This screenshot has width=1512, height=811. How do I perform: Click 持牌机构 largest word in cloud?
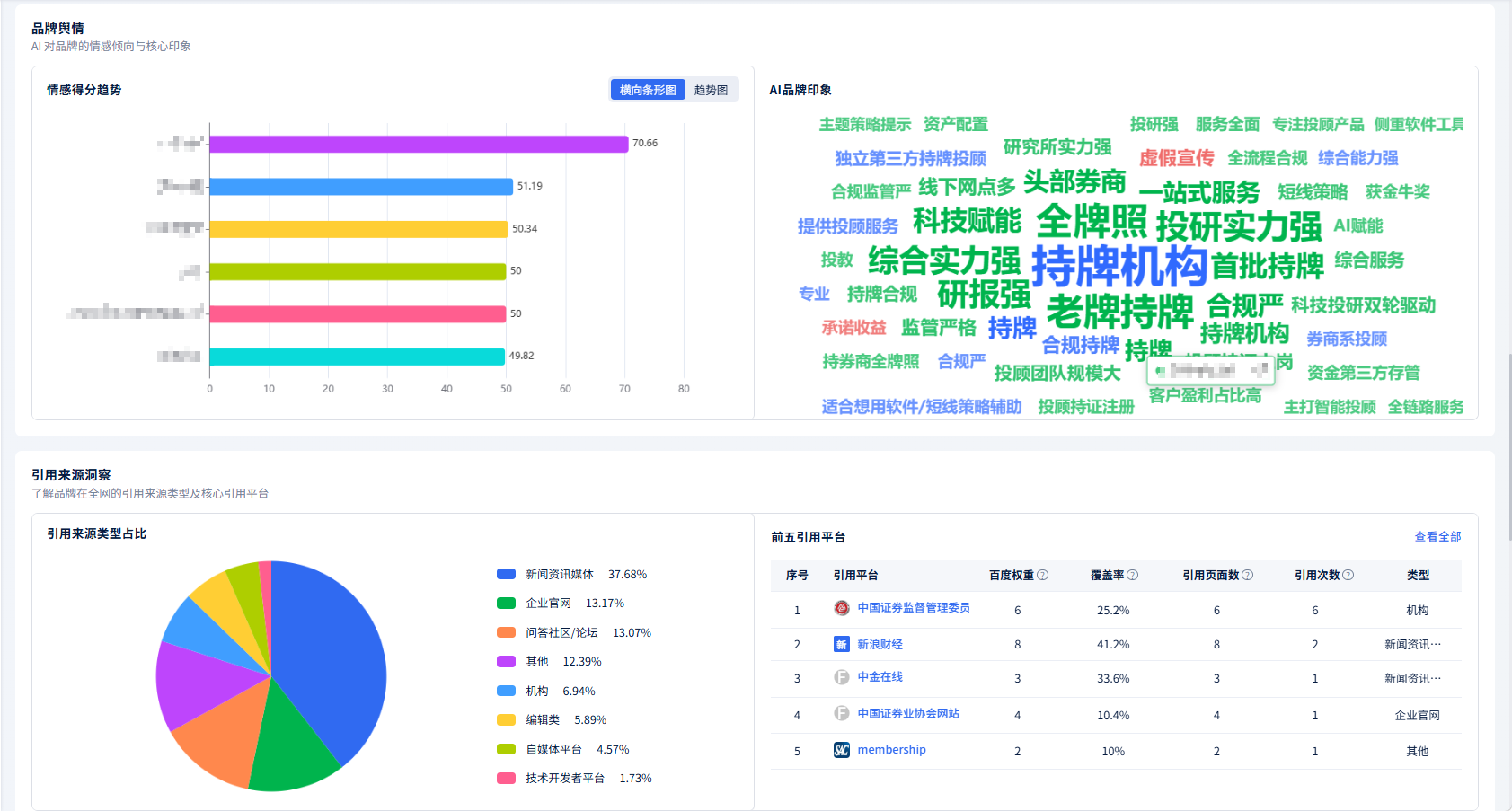pyautogui.click(x=1119, y=266)
